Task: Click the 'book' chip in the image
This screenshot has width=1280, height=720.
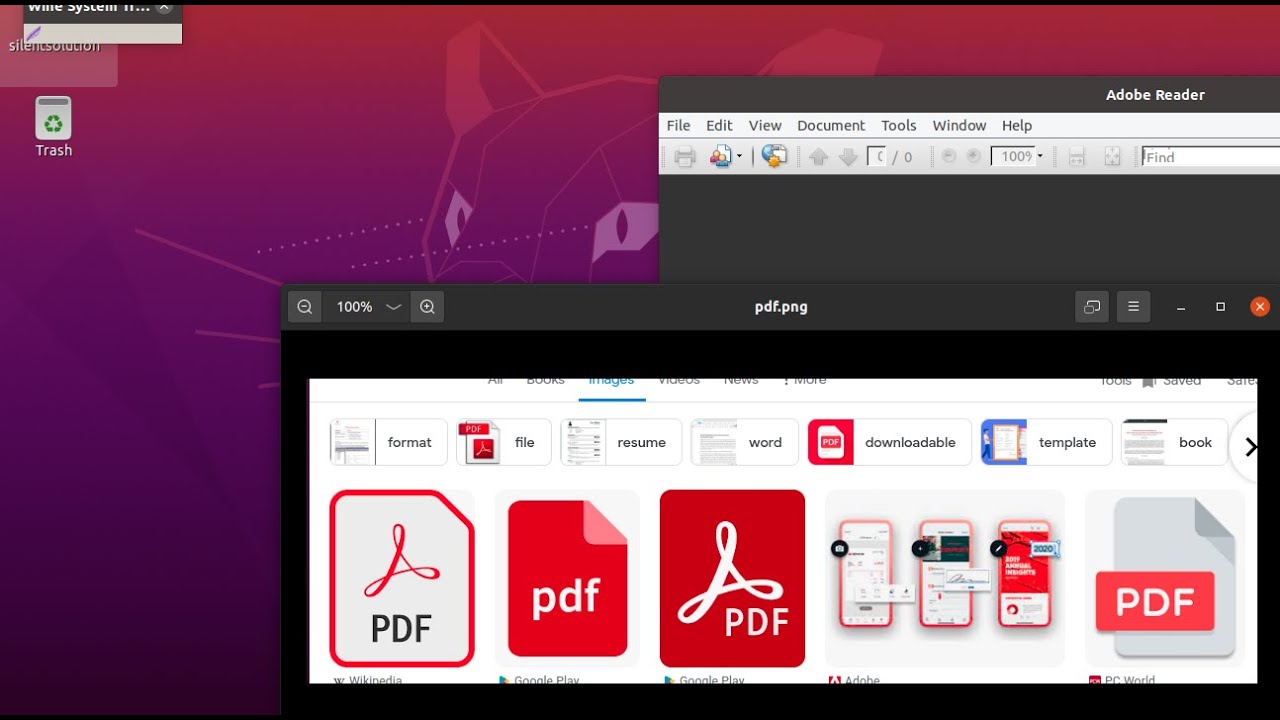Action: (1175, 442)
